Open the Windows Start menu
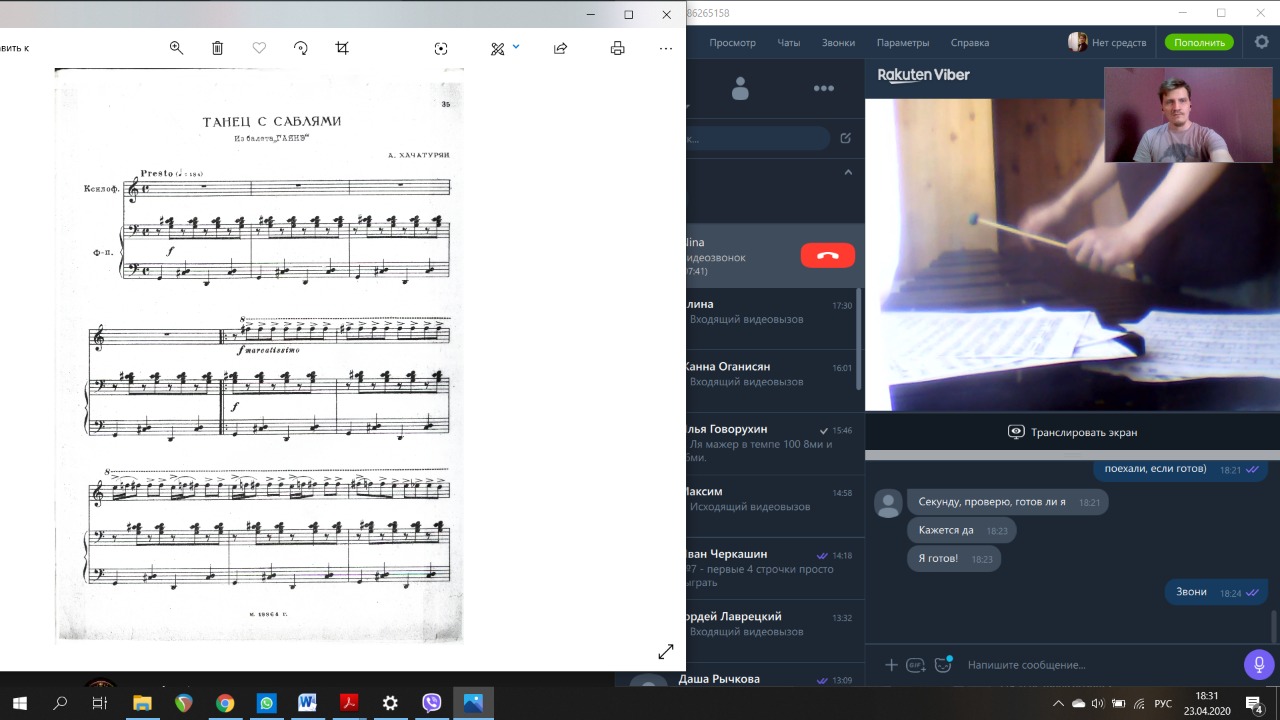 [19, 703]
